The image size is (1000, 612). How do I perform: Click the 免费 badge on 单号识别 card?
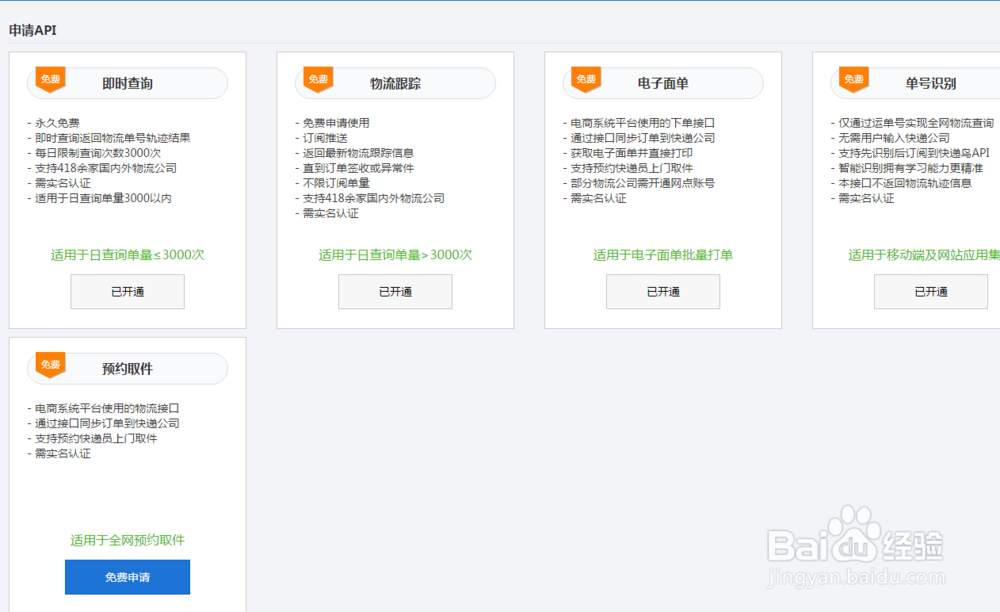point(853,77)
